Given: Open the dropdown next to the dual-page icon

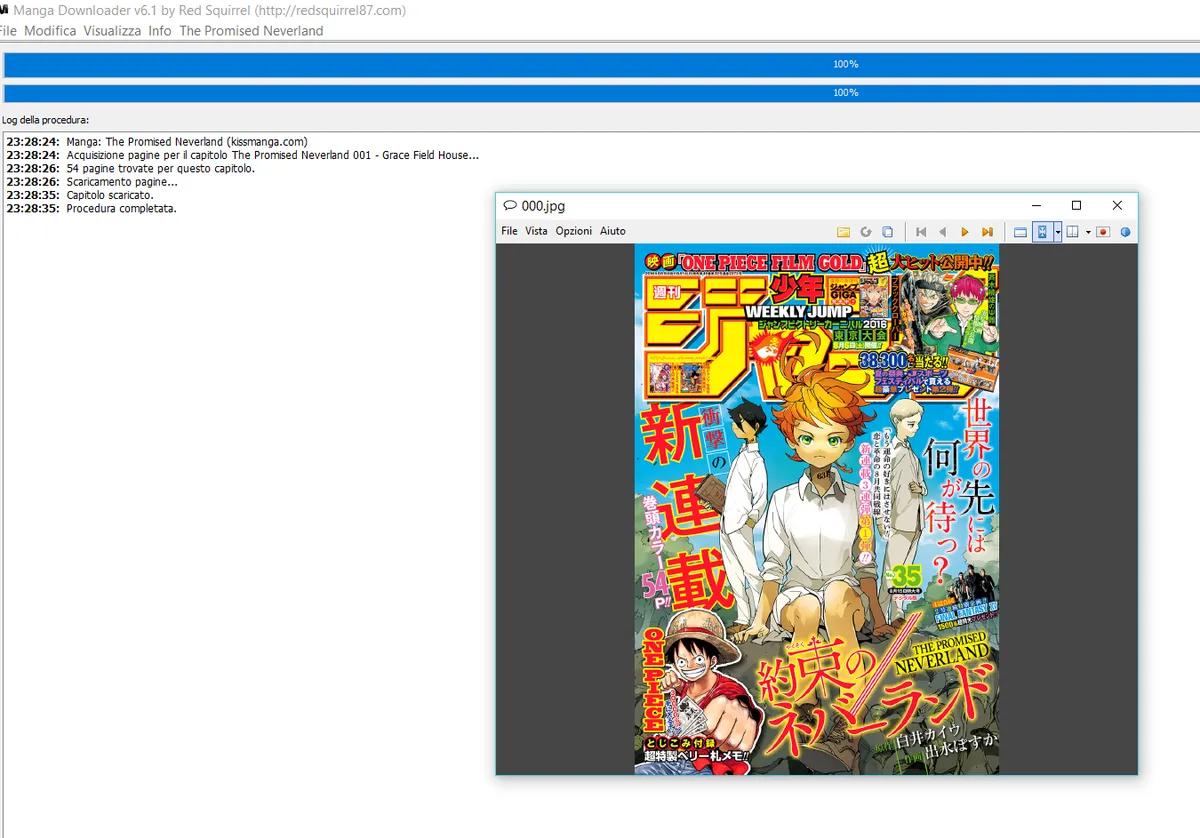Looking at the screenshot, I should point(1088,231).
